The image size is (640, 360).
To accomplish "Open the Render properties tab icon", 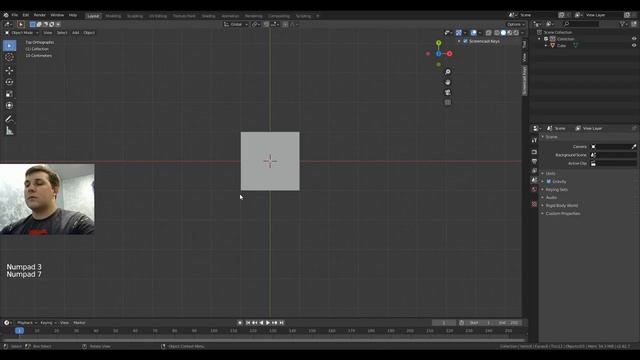I will (x=534, y=152).
